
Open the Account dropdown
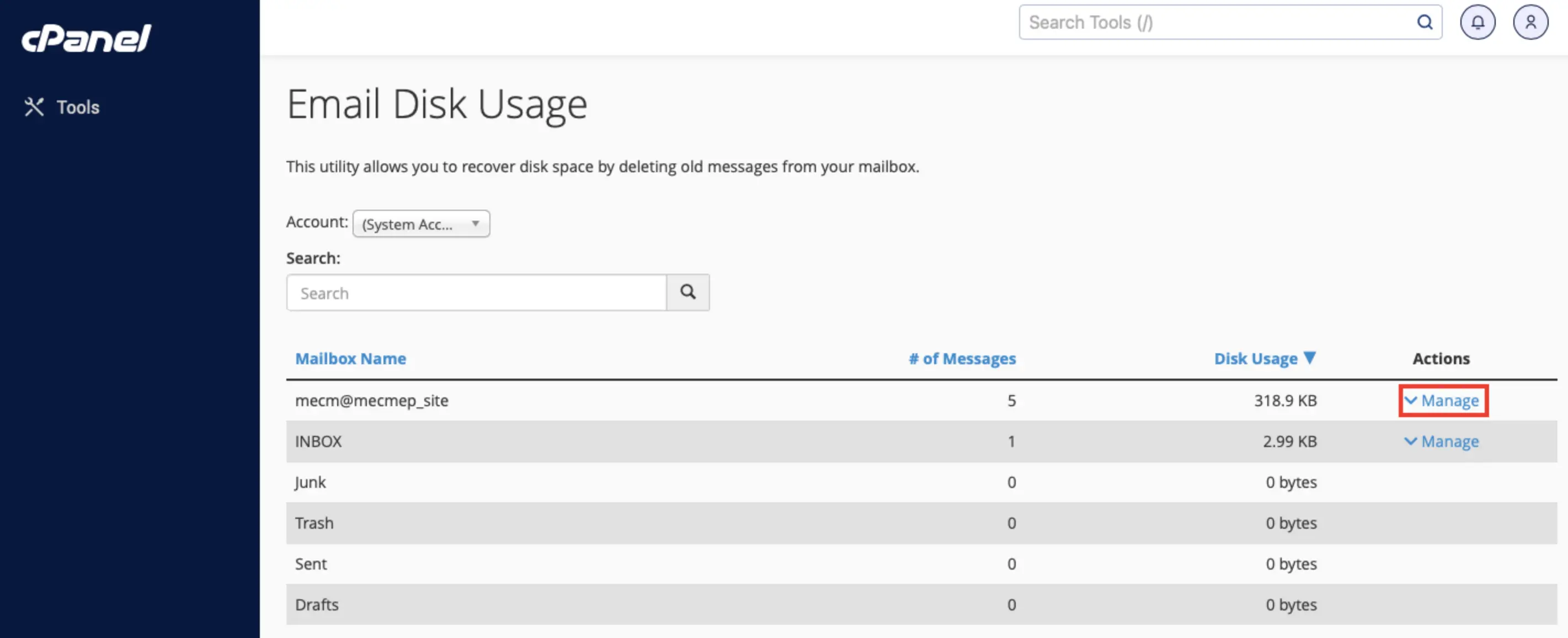tap(421, 224)
